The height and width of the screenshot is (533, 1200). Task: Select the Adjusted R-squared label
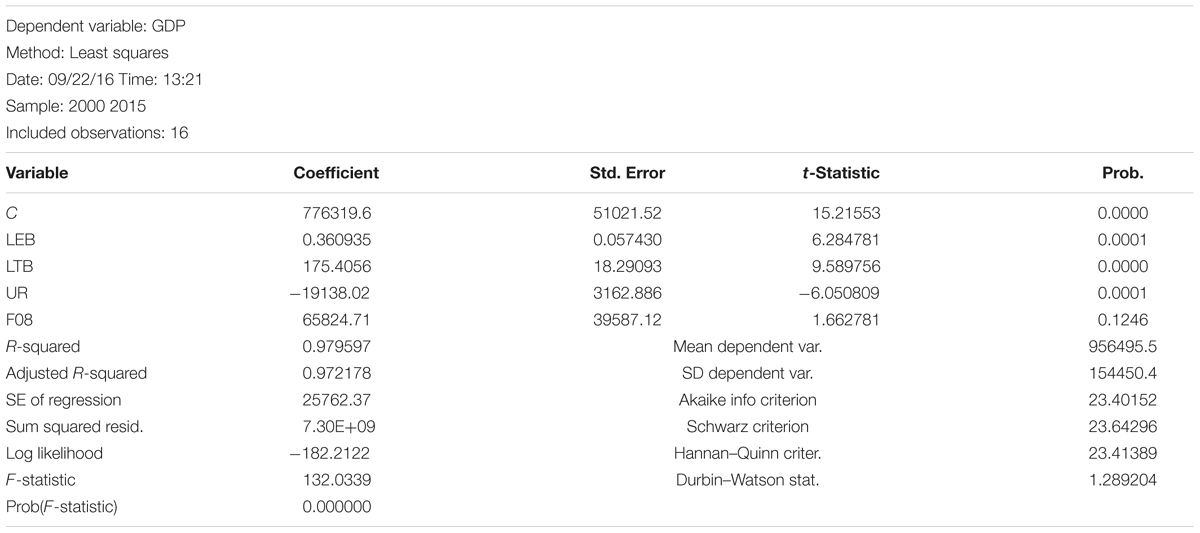coord(76,373)
